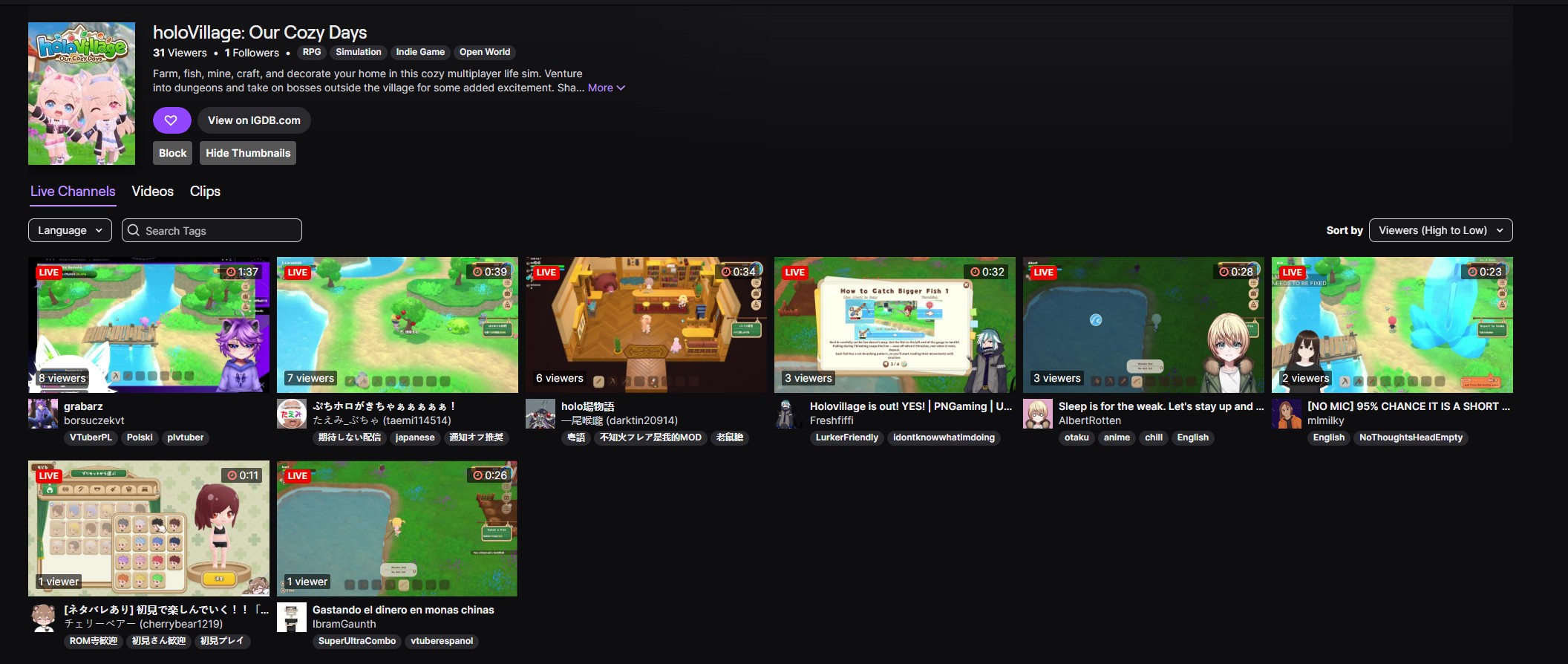Viewport: 1568px width, 664px height.
Task: Open borsuczekvt channel avatar
Action: [43, 414]
